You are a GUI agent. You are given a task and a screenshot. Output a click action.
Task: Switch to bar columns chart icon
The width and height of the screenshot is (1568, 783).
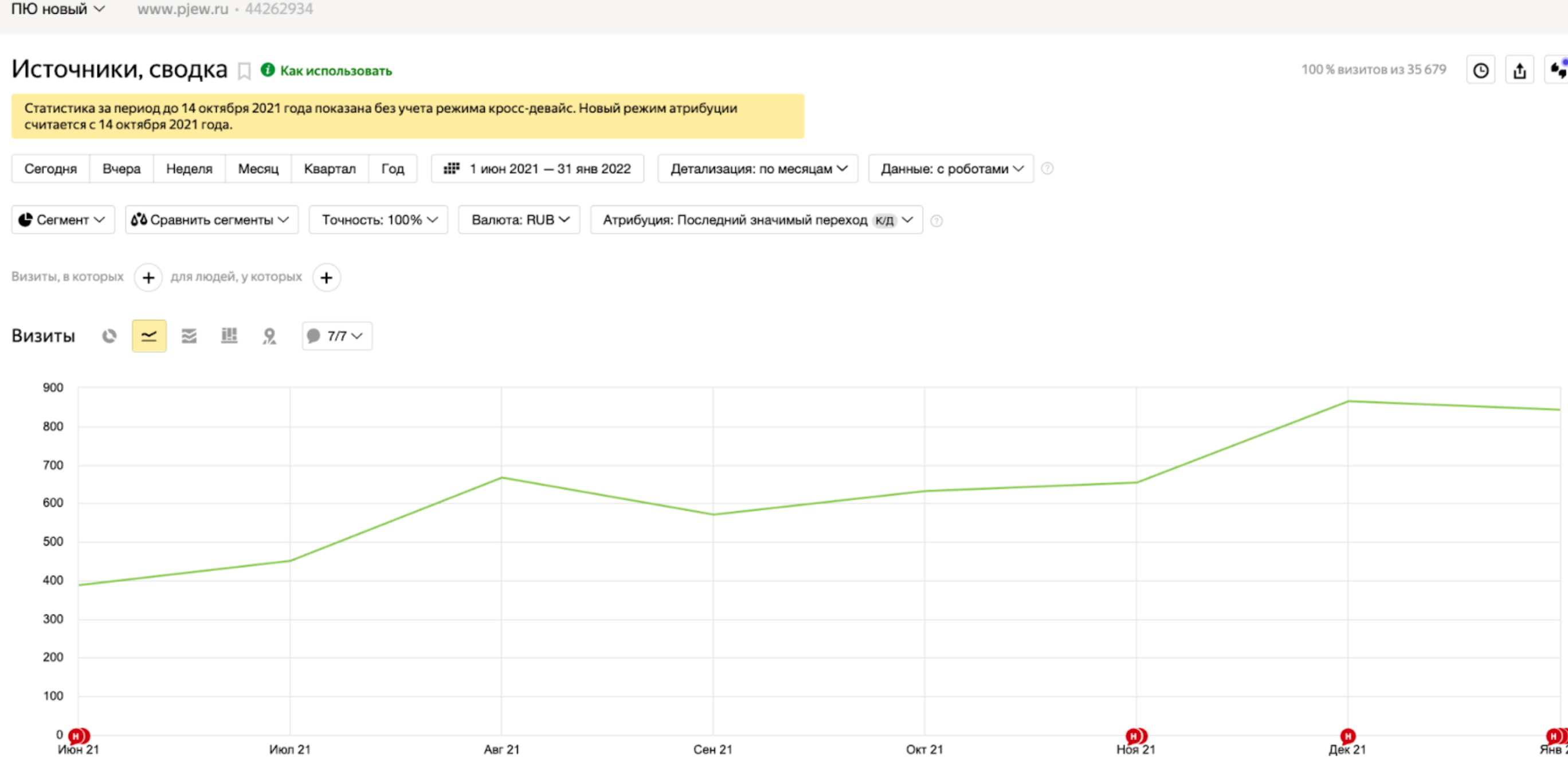pos(229,336)
